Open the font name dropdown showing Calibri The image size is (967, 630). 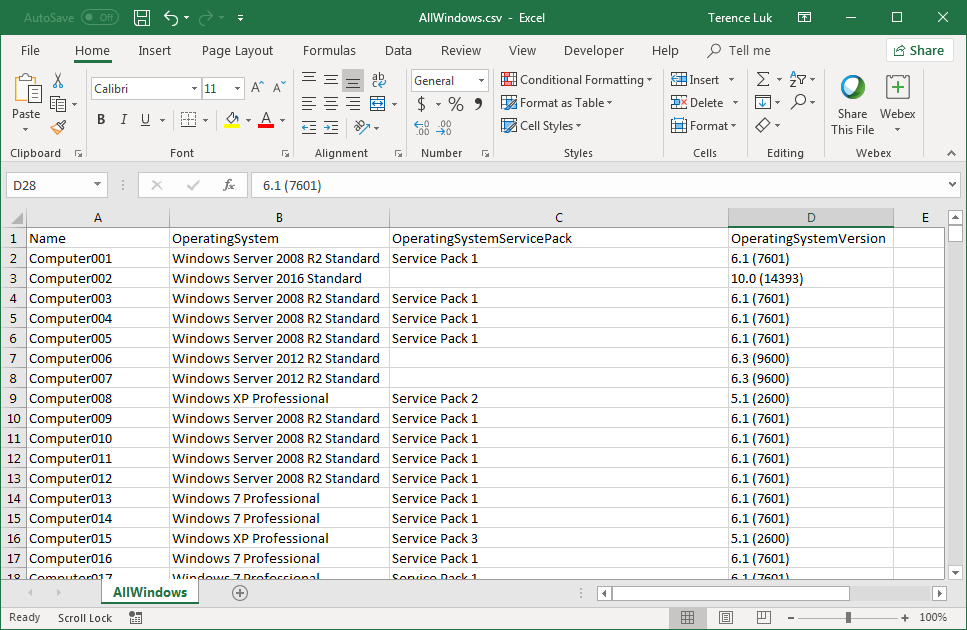[x=194, y=89]
